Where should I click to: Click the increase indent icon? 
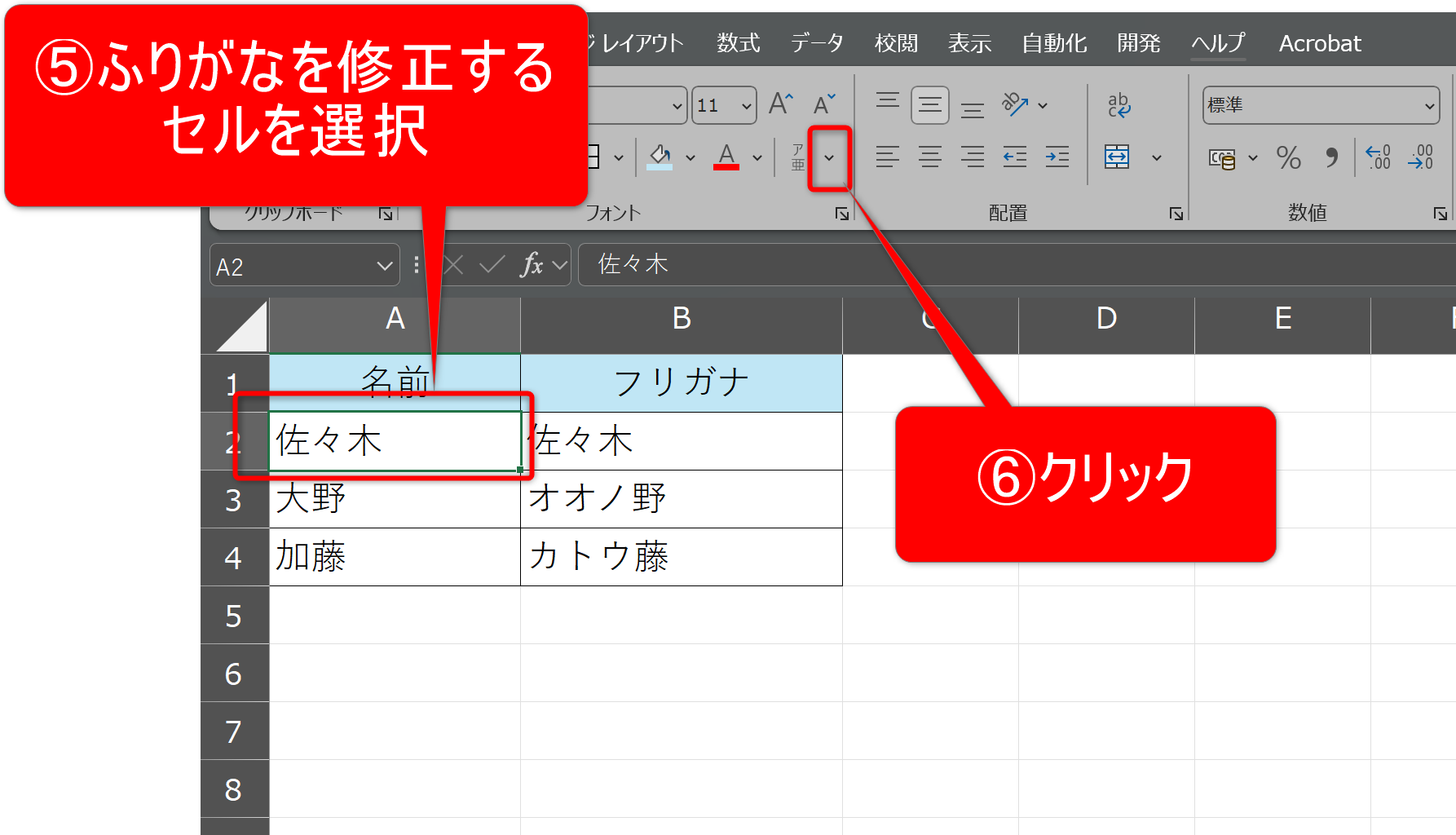click(x=1057, y=157)
